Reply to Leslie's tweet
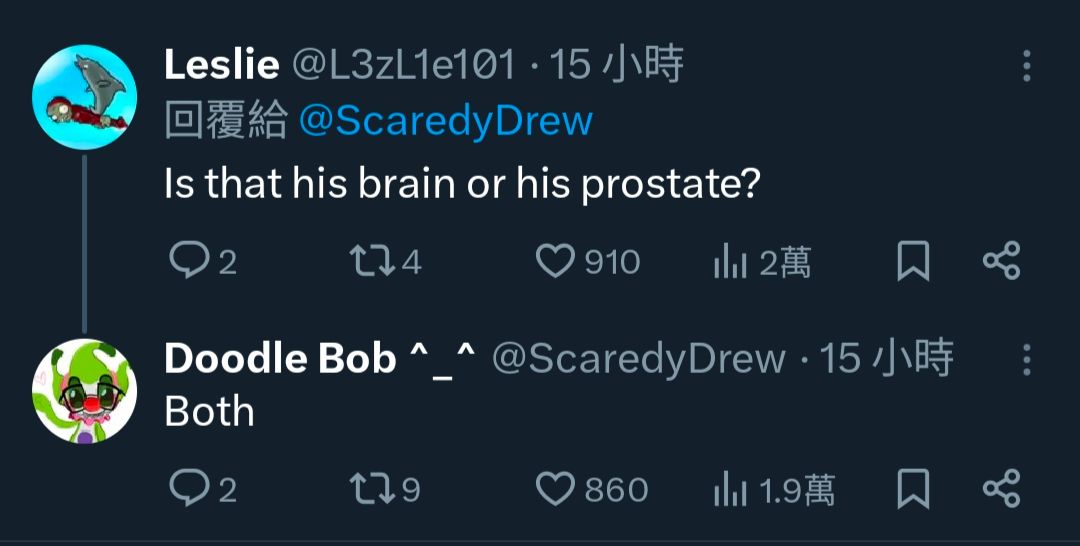The image size is (1080, 546). coord(188,262)
